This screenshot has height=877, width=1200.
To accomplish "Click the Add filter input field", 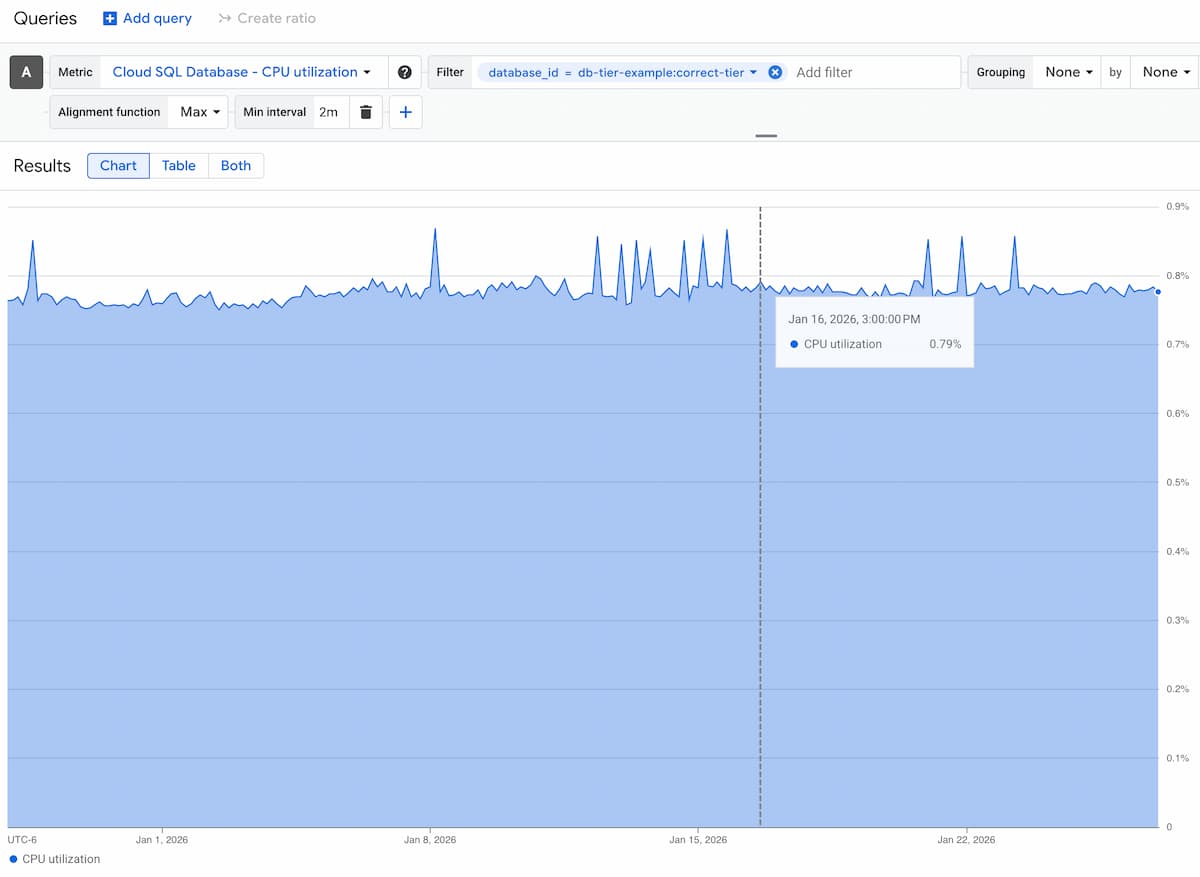I will 870,72.
